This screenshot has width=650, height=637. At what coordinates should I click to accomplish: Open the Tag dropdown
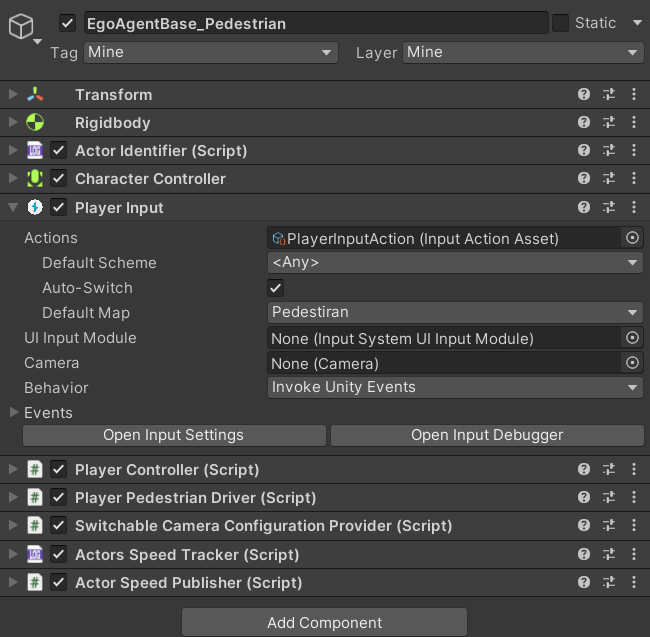[x=211, y=53]
